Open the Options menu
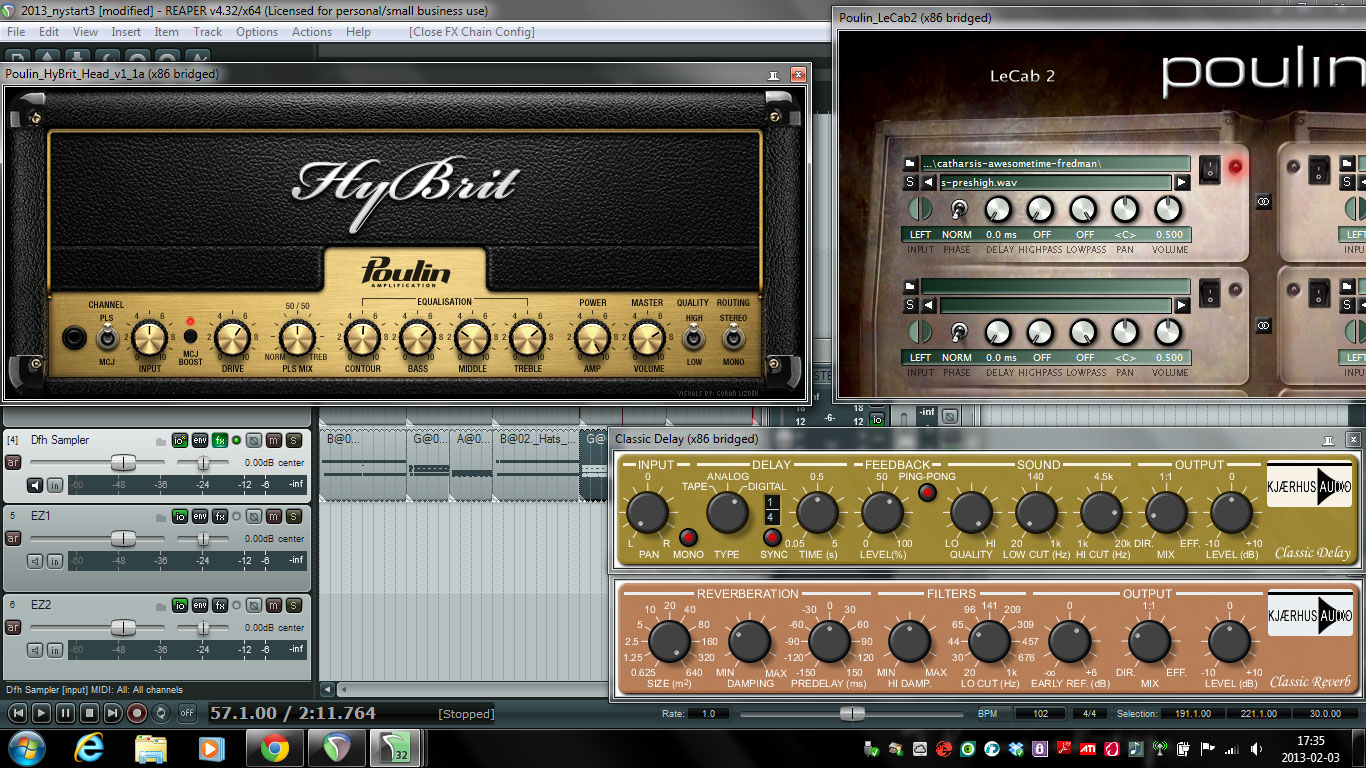The image size is (1366, 768). tap(257, 32)
